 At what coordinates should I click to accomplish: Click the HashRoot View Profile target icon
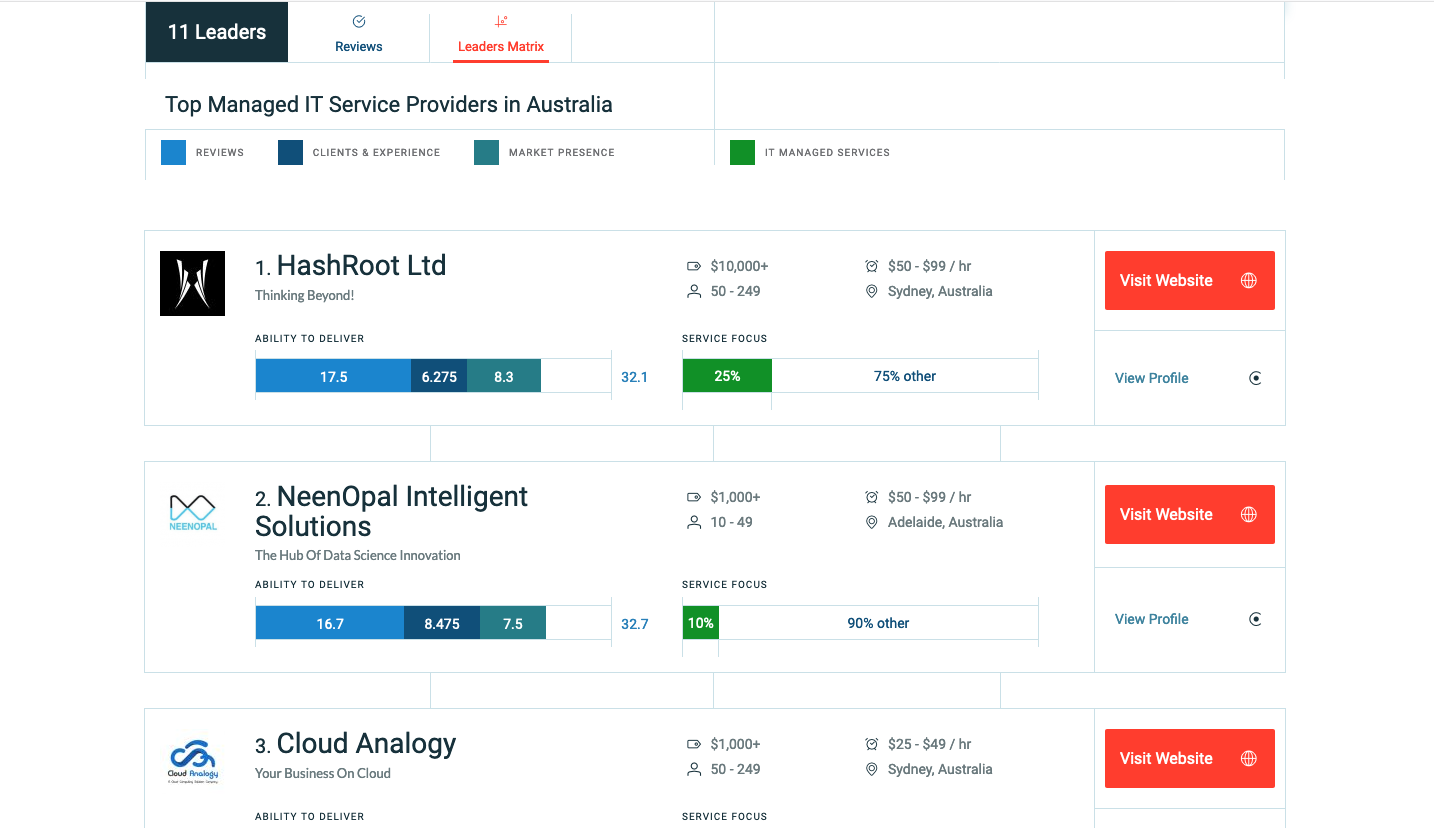[x=1255, y=378]
